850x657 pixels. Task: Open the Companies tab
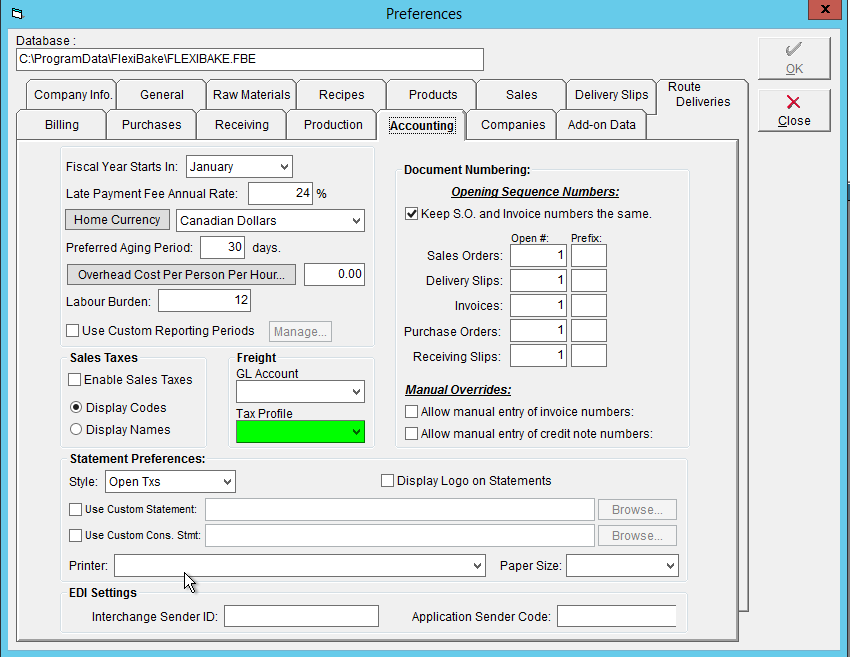click(x=513, y=125)
